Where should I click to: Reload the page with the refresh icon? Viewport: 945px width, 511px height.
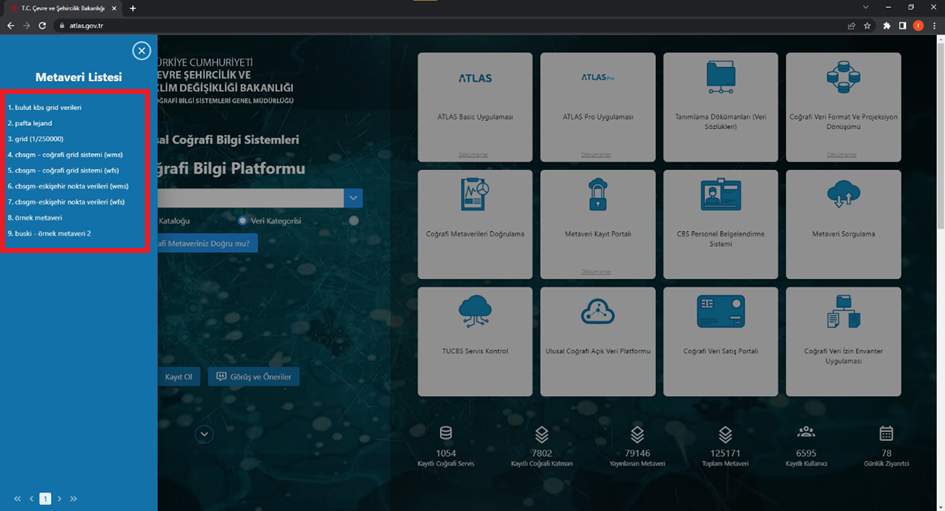coord(42,26)
